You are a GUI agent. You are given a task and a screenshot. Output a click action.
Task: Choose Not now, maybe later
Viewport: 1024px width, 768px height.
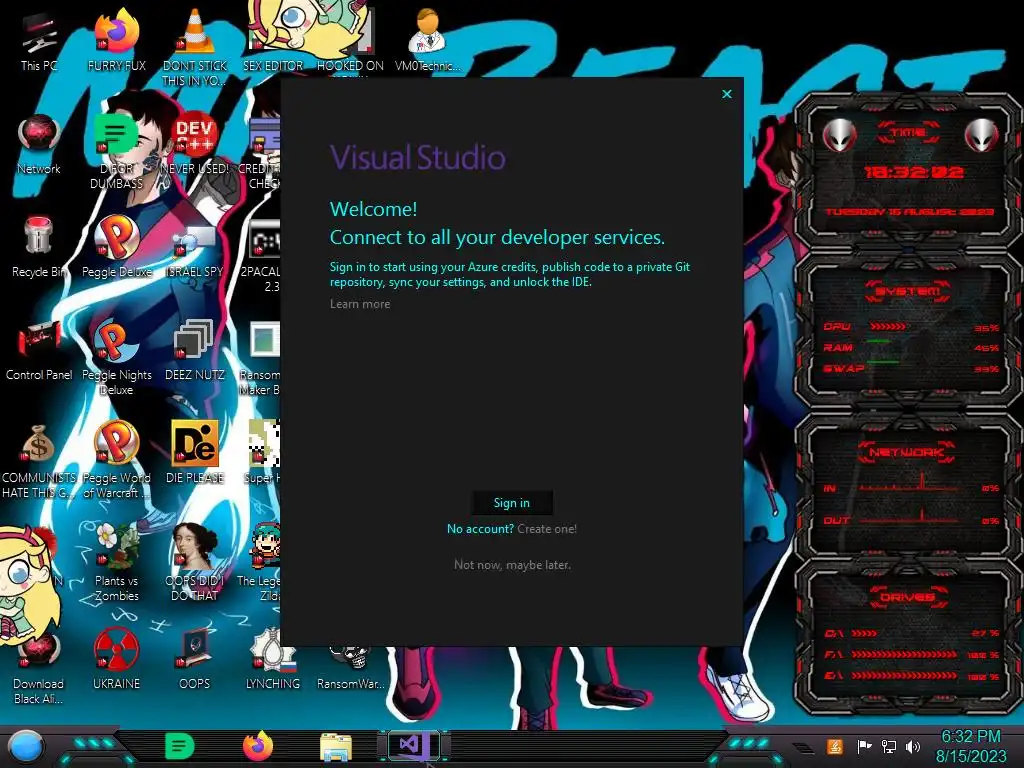(x=512, y=565)
